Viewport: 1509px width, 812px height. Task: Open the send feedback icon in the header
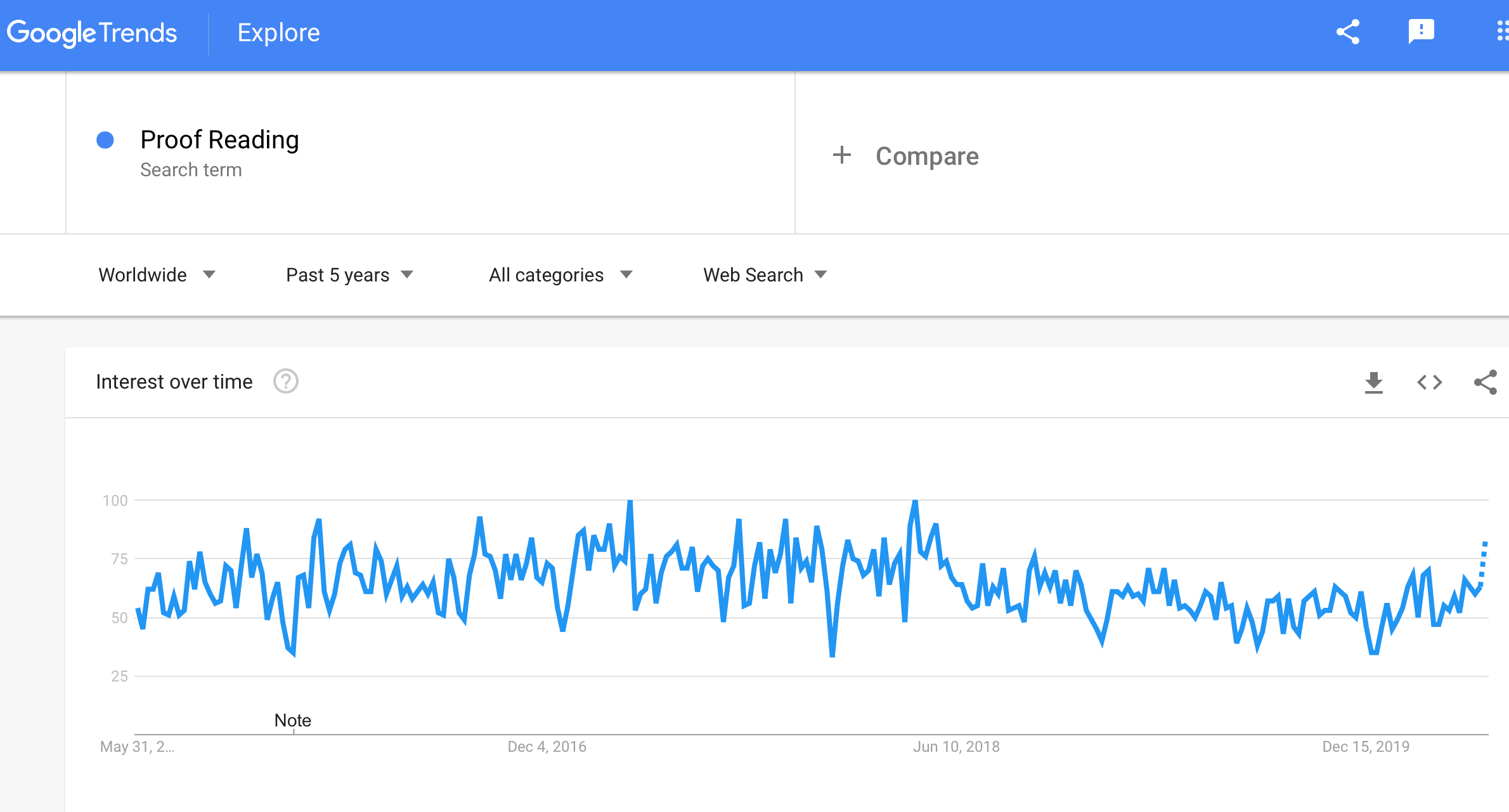point(1421,32)
